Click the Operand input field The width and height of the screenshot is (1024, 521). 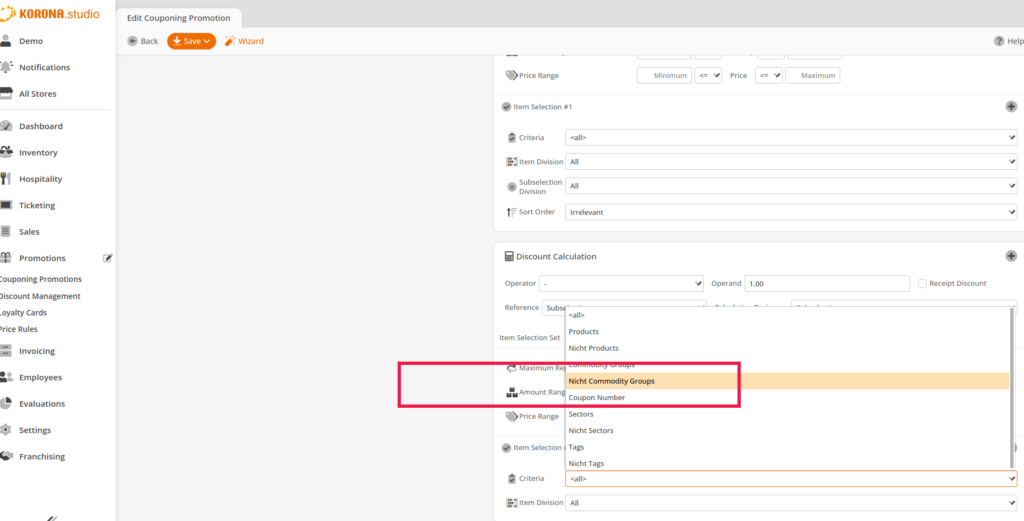827,283
